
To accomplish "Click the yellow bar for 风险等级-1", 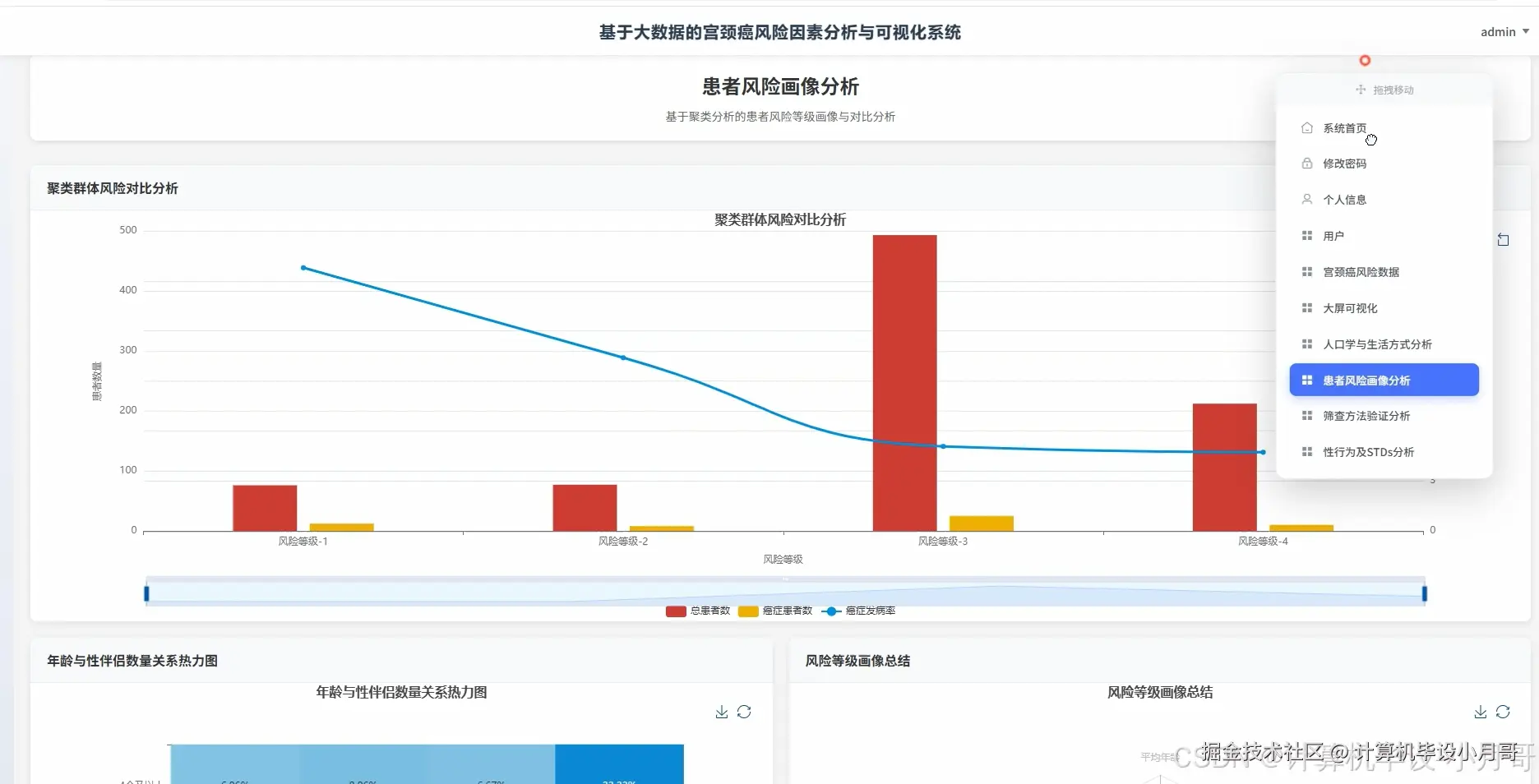I will coord(341,527).
